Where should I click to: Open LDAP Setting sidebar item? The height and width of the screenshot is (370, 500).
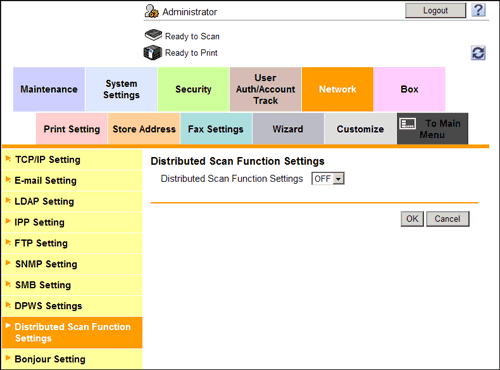72,201
